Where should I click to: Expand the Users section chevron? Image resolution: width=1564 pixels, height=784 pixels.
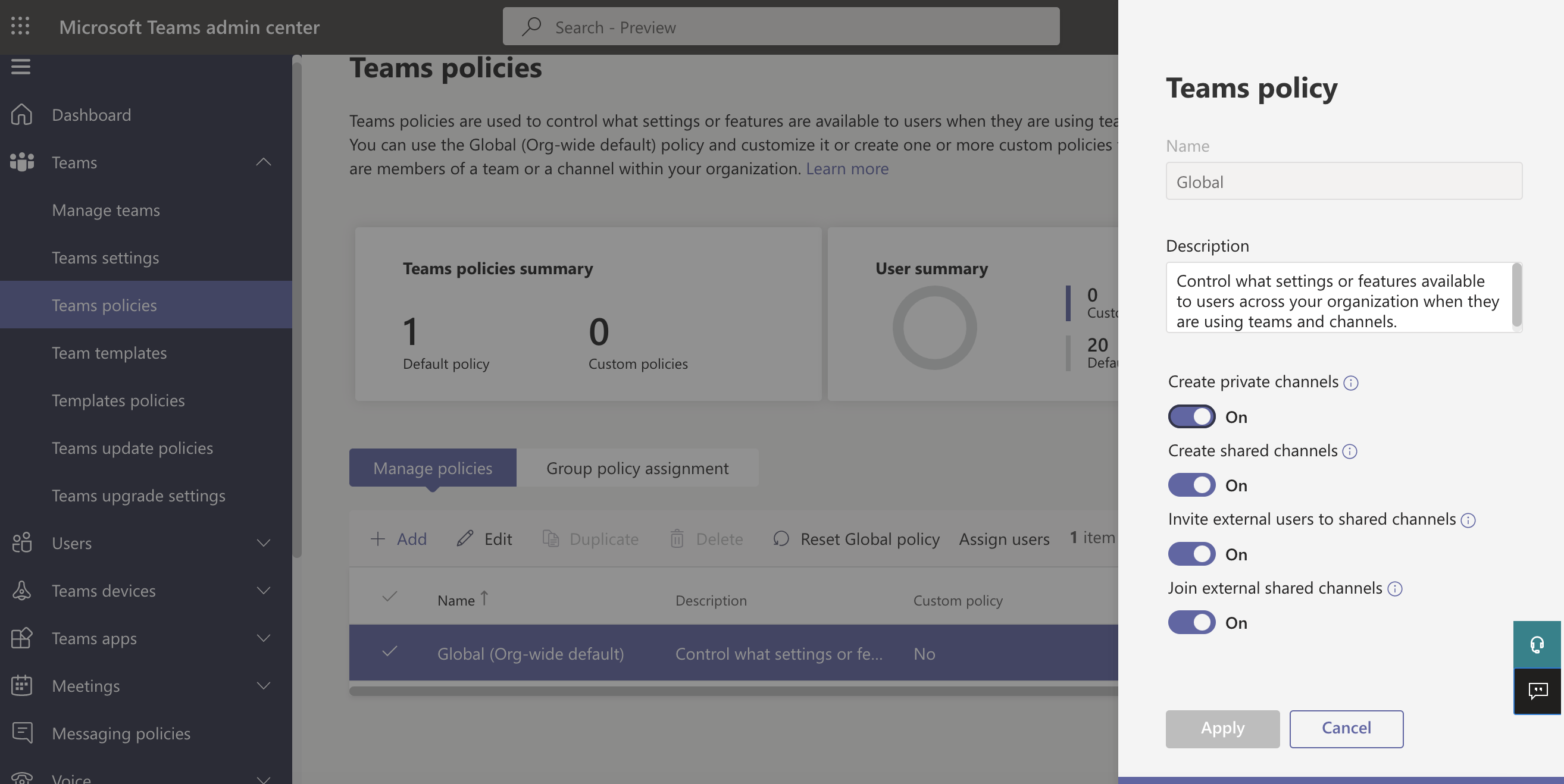[x=264, y=542]
